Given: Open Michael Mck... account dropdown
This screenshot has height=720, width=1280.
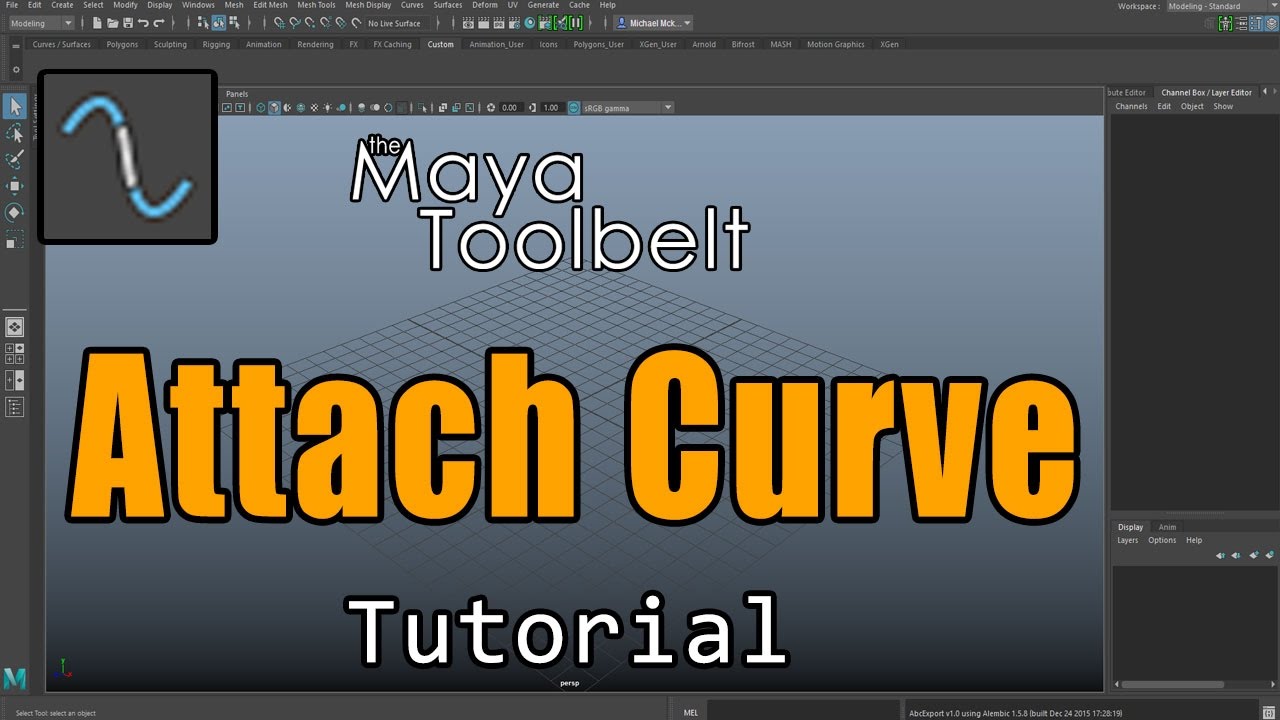Looking at the screenshot, I should point(654,23).
